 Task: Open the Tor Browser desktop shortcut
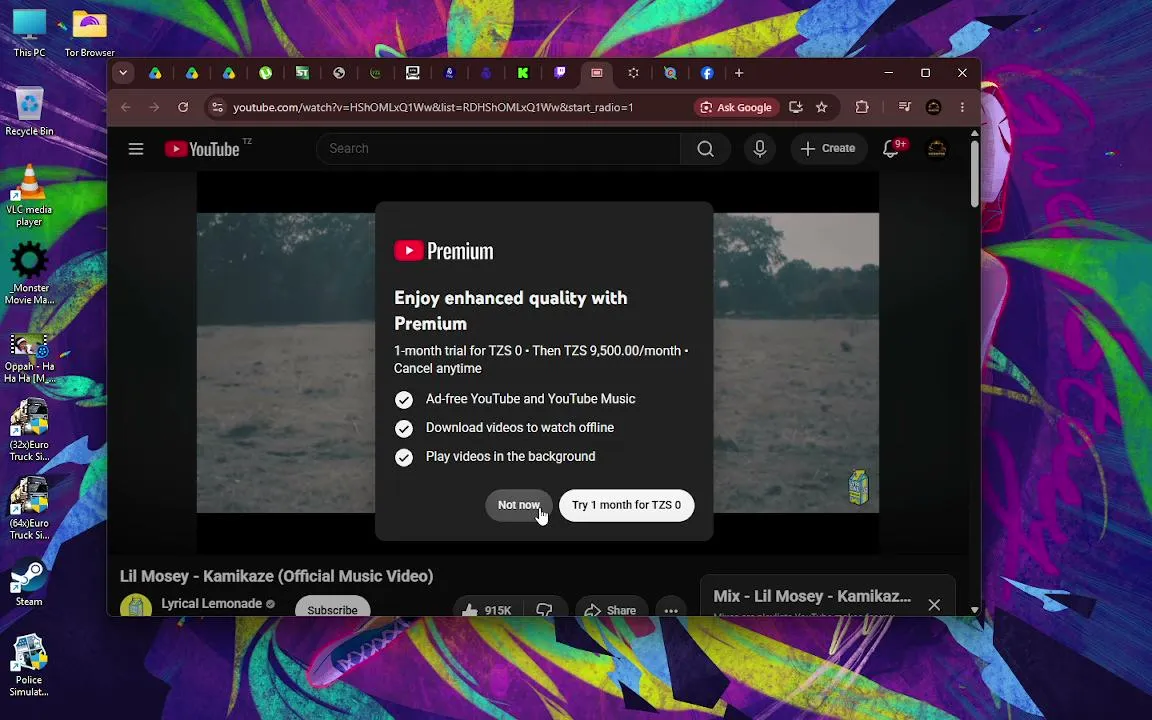(90, 33)
